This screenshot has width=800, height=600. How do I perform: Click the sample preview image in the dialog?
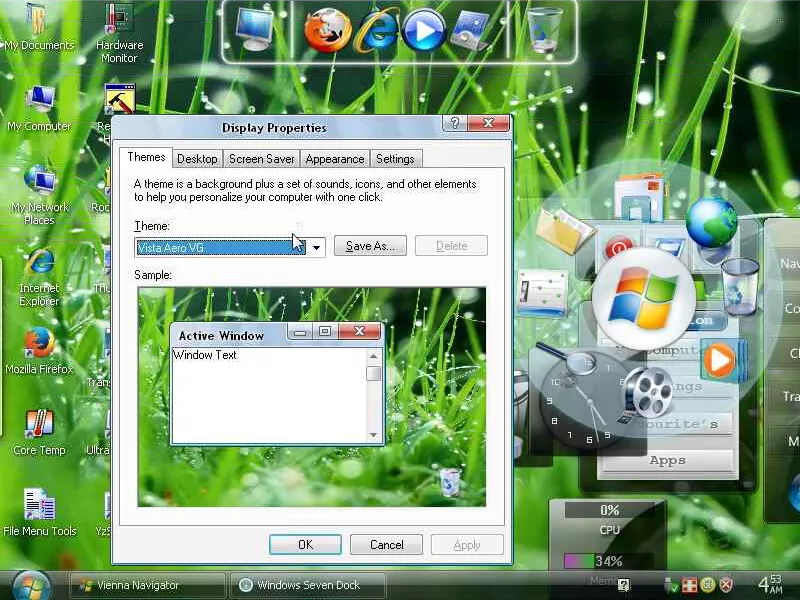(x=312, y=397)
